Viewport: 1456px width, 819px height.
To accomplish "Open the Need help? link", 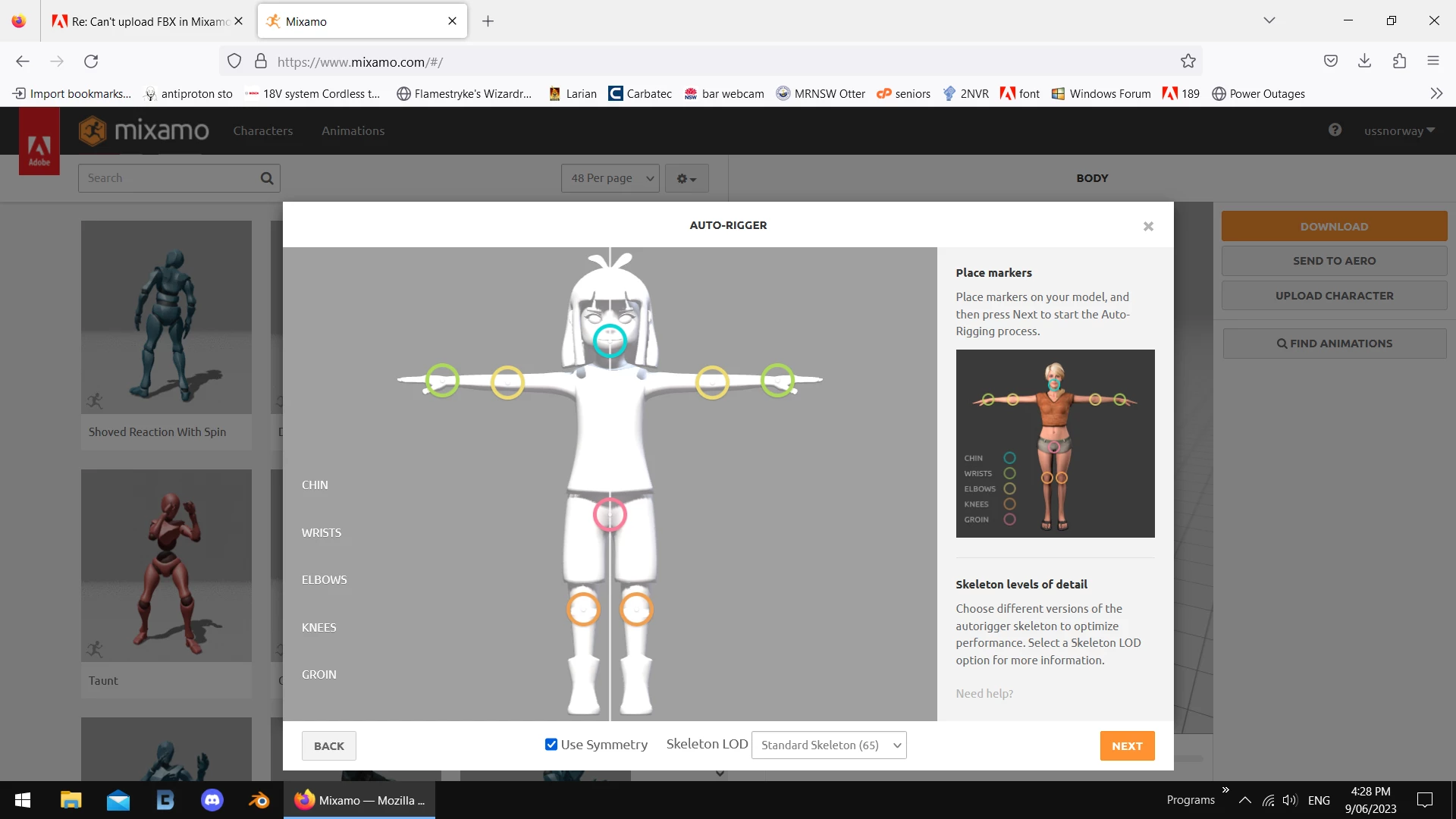I will coord(984,693).
